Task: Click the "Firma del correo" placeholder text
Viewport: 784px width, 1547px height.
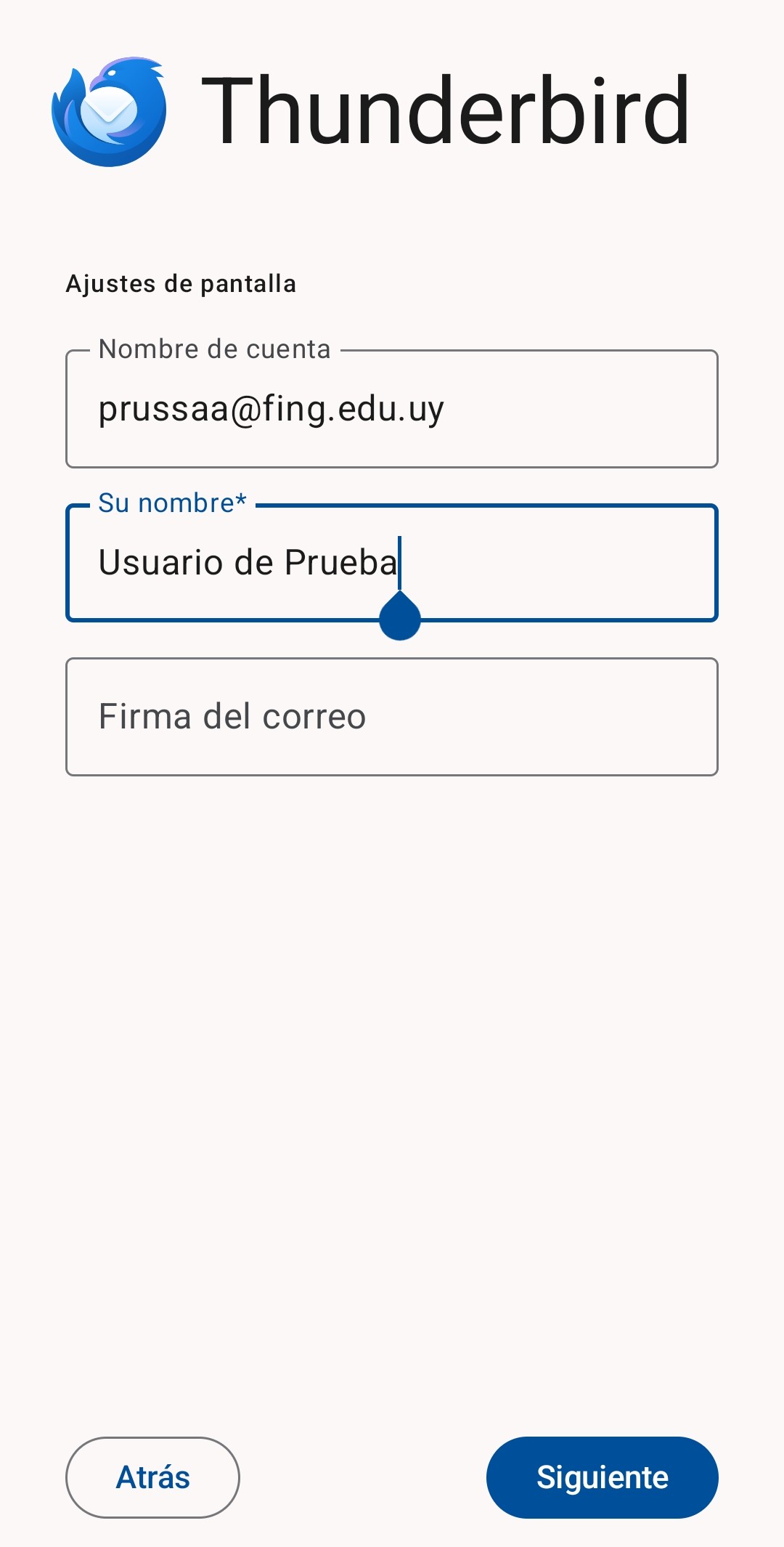Action: coord(232,717)
